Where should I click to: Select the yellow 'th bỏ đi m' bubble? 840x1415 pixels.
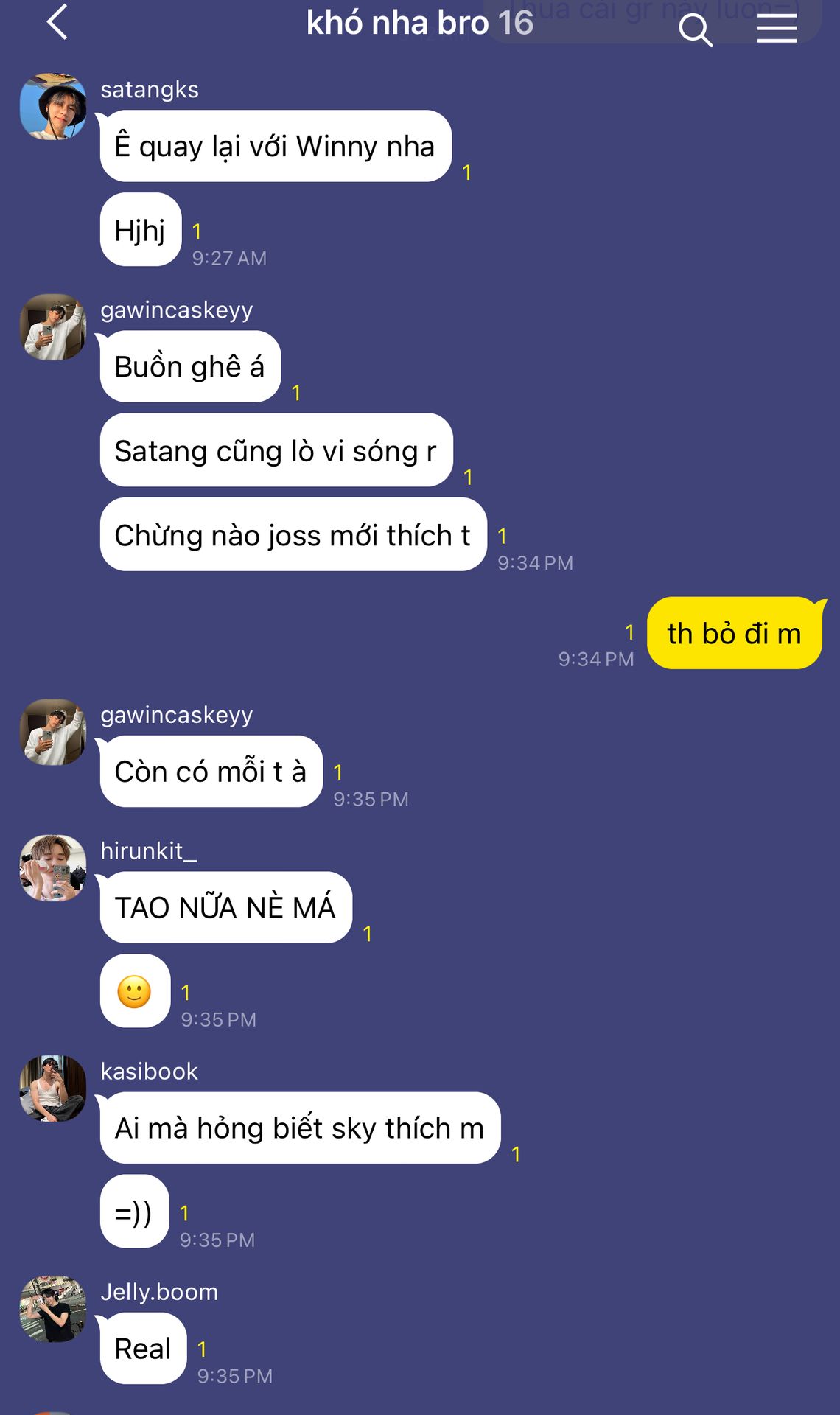735,633
